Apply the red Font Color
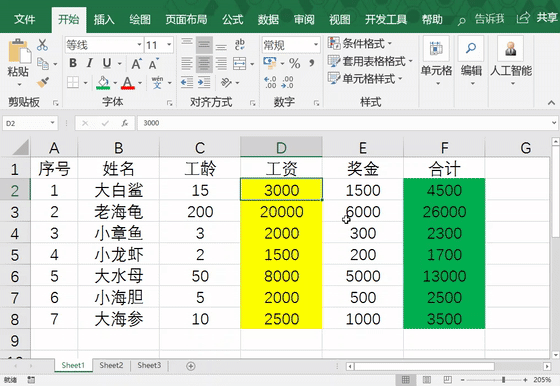The image size is (560, 386). pos(128,82)
